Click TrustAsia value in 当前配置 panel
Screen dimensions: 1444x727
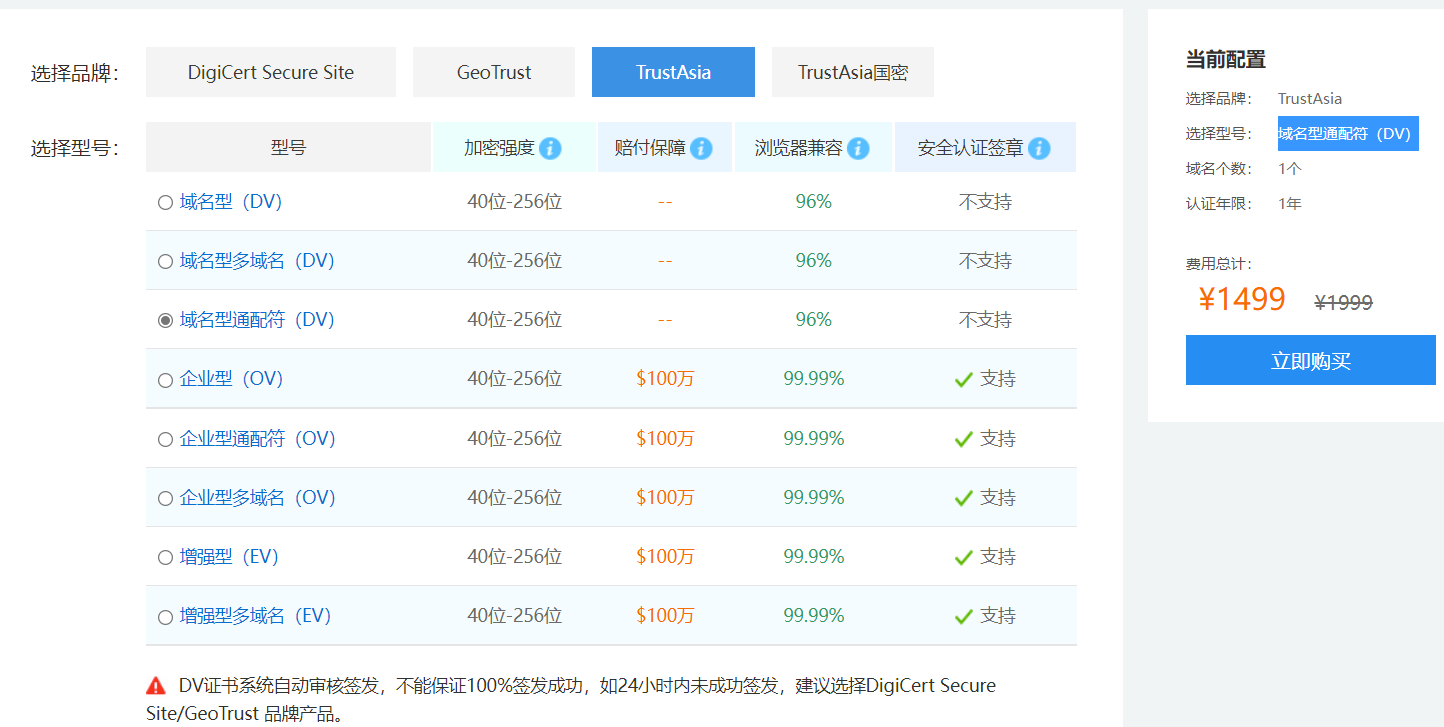click(1310, 99)
